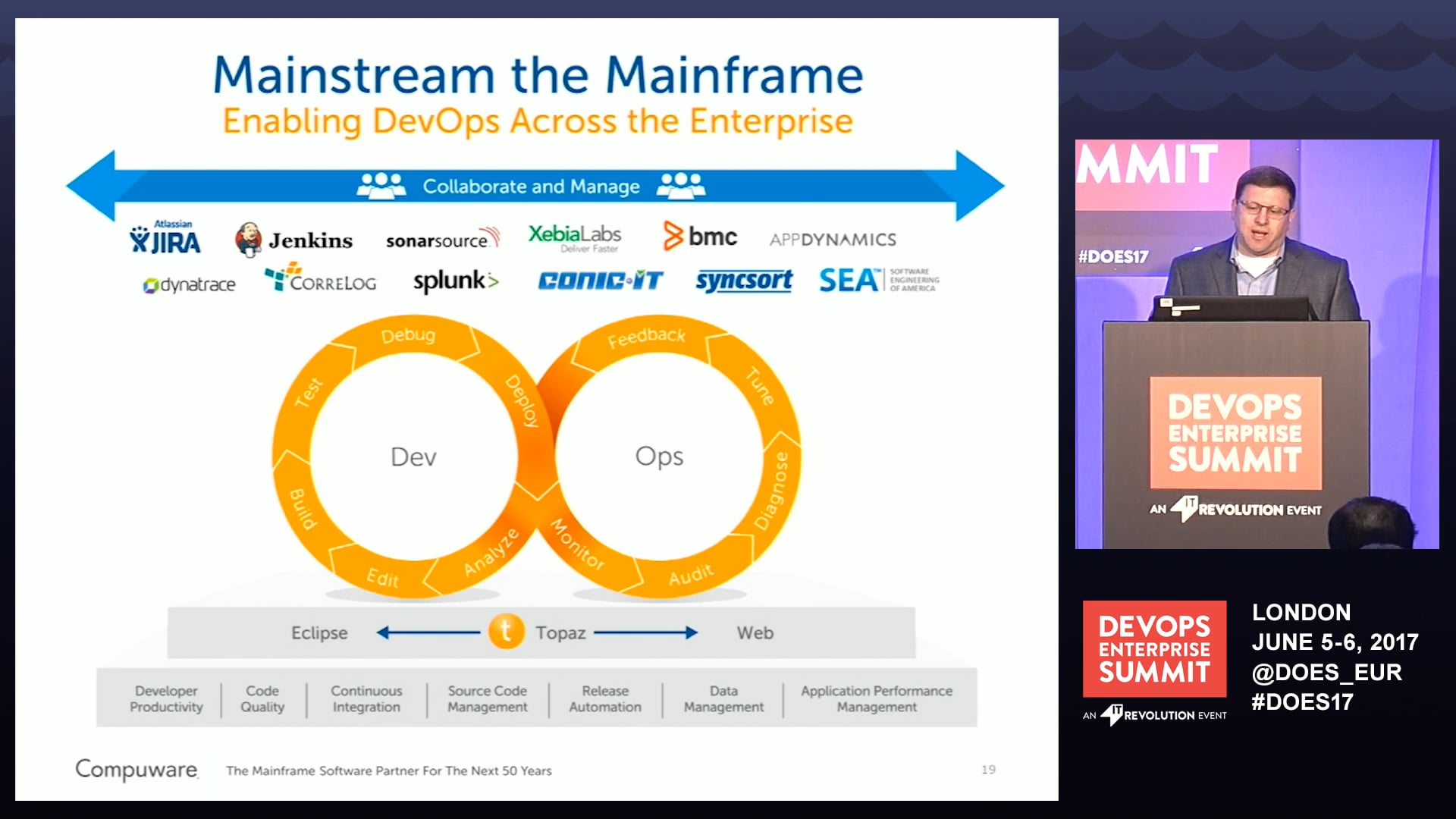The width and height of the screenshot is (1456, 819).
Task: Click the @DOES_EUR handle text
Action: [1326, 672]
